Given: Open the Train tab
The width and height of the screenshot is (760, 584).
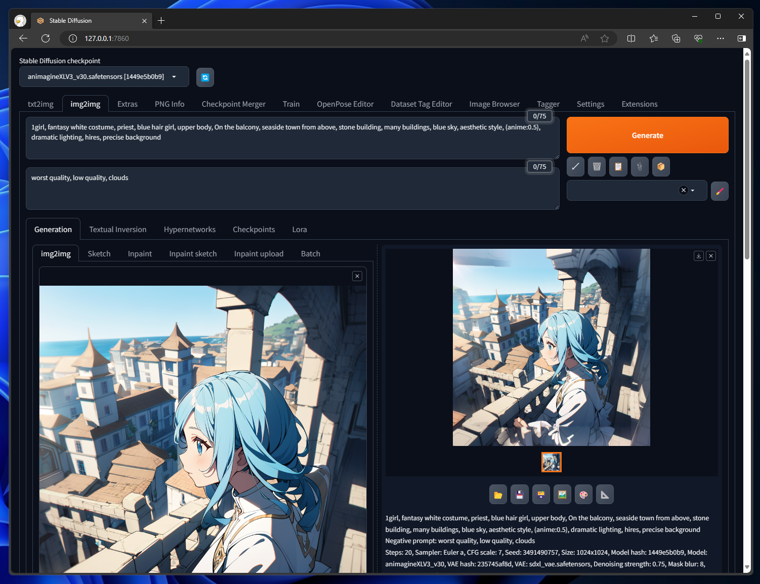Looking at the screenshot, I should coord(291,104).
